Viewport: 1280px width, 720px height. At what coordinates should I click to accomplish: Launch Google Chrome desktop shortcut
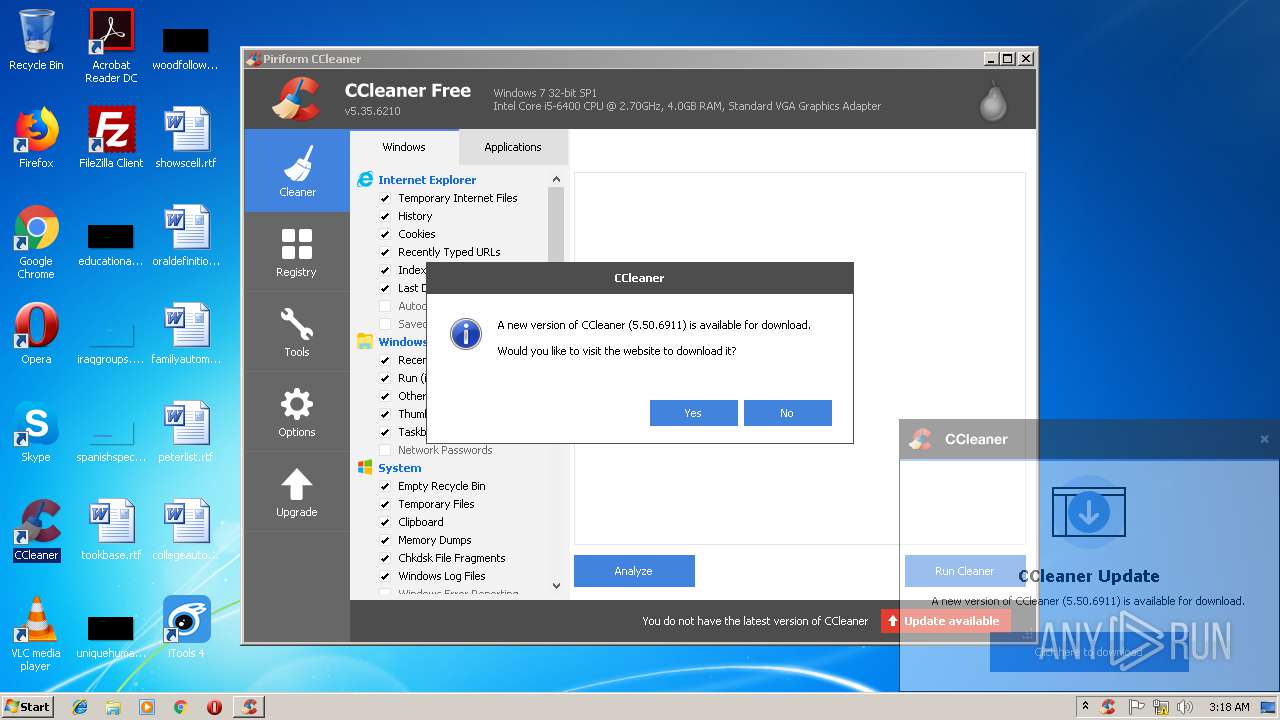(36, 242)
